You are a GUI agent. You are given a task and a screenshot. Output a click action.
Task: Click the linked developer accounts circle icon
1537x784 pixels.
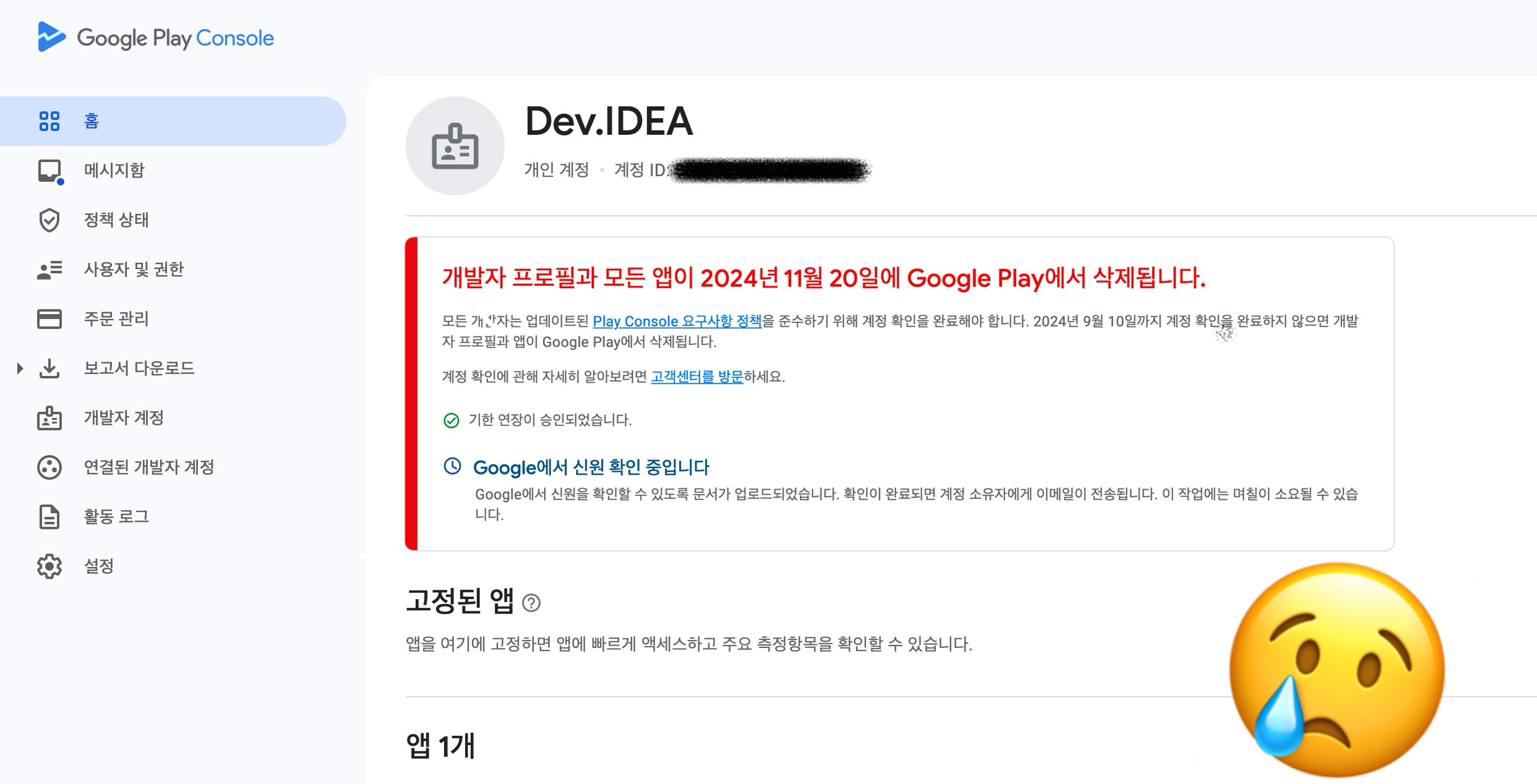coord(49,467)
